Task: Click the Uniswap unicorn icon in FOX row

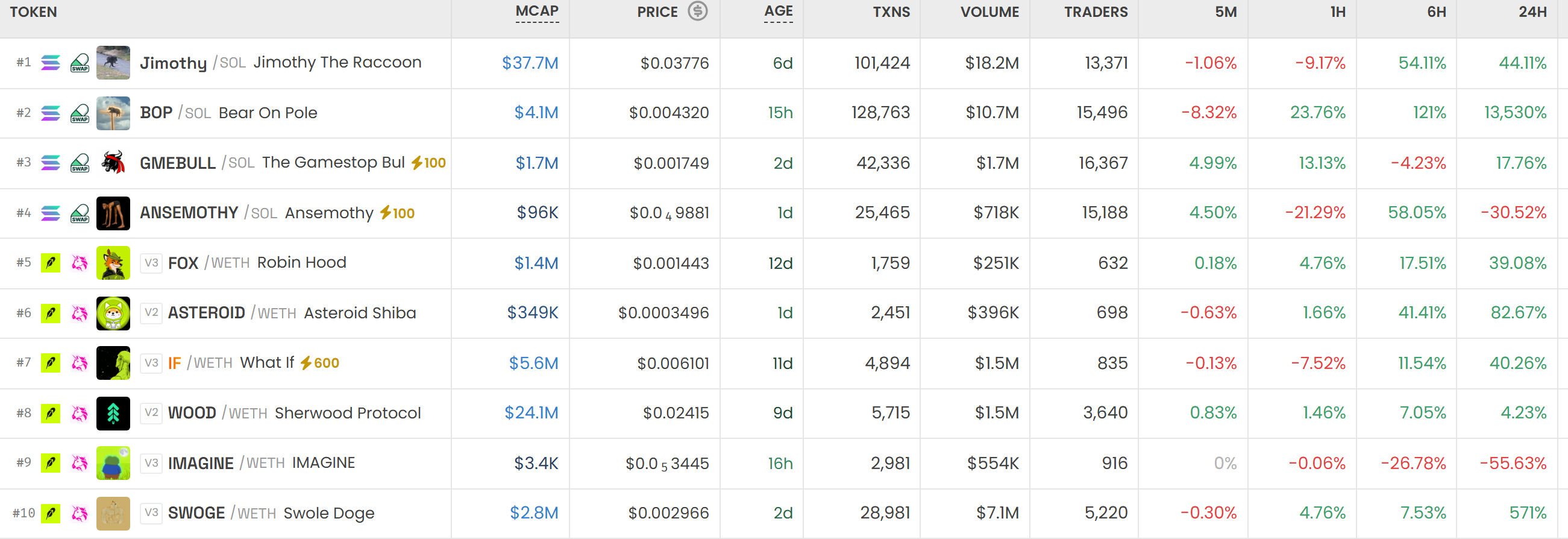Action: click(80, 263)
